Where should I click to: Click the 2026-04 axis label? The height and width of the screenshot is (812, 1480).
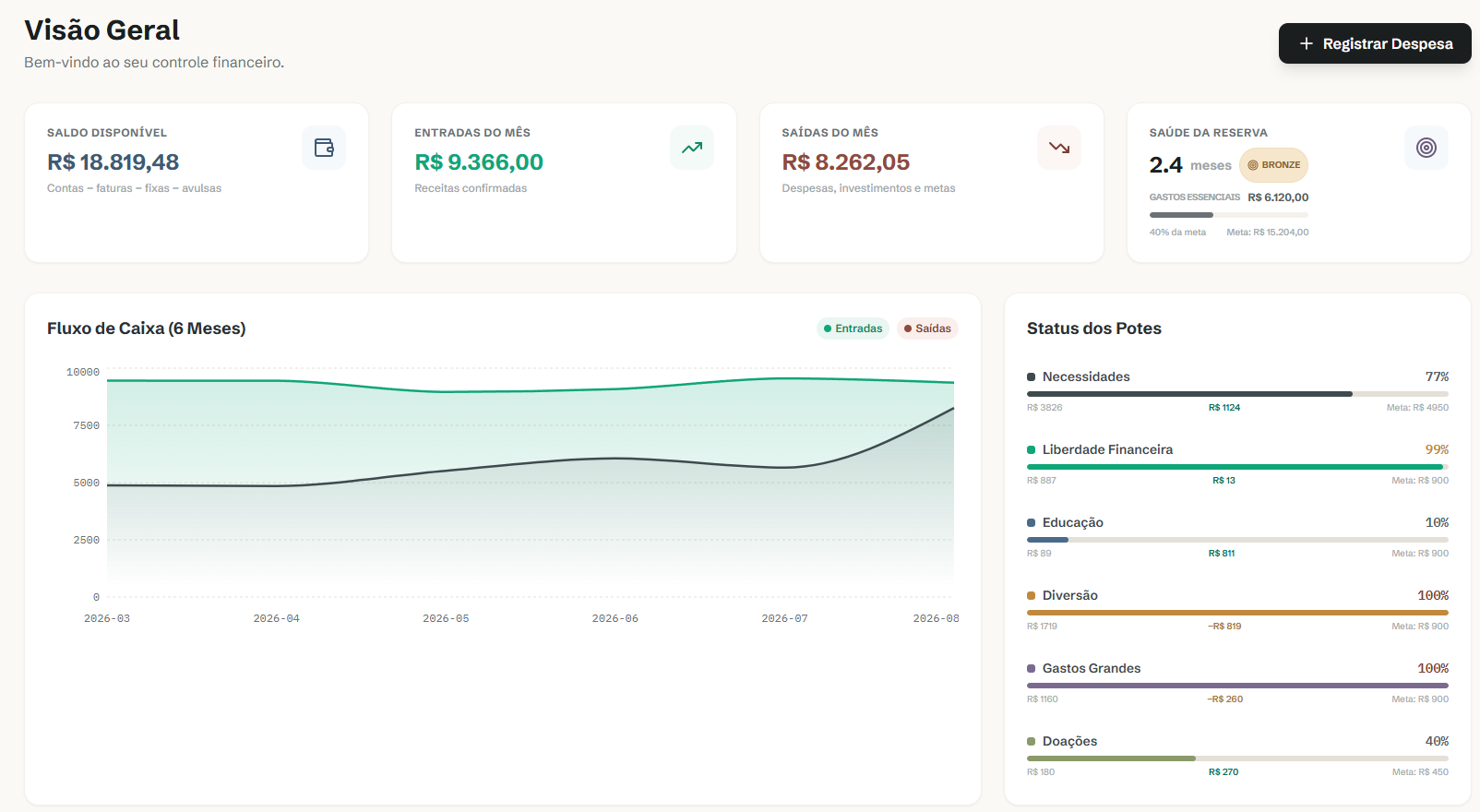277,618
